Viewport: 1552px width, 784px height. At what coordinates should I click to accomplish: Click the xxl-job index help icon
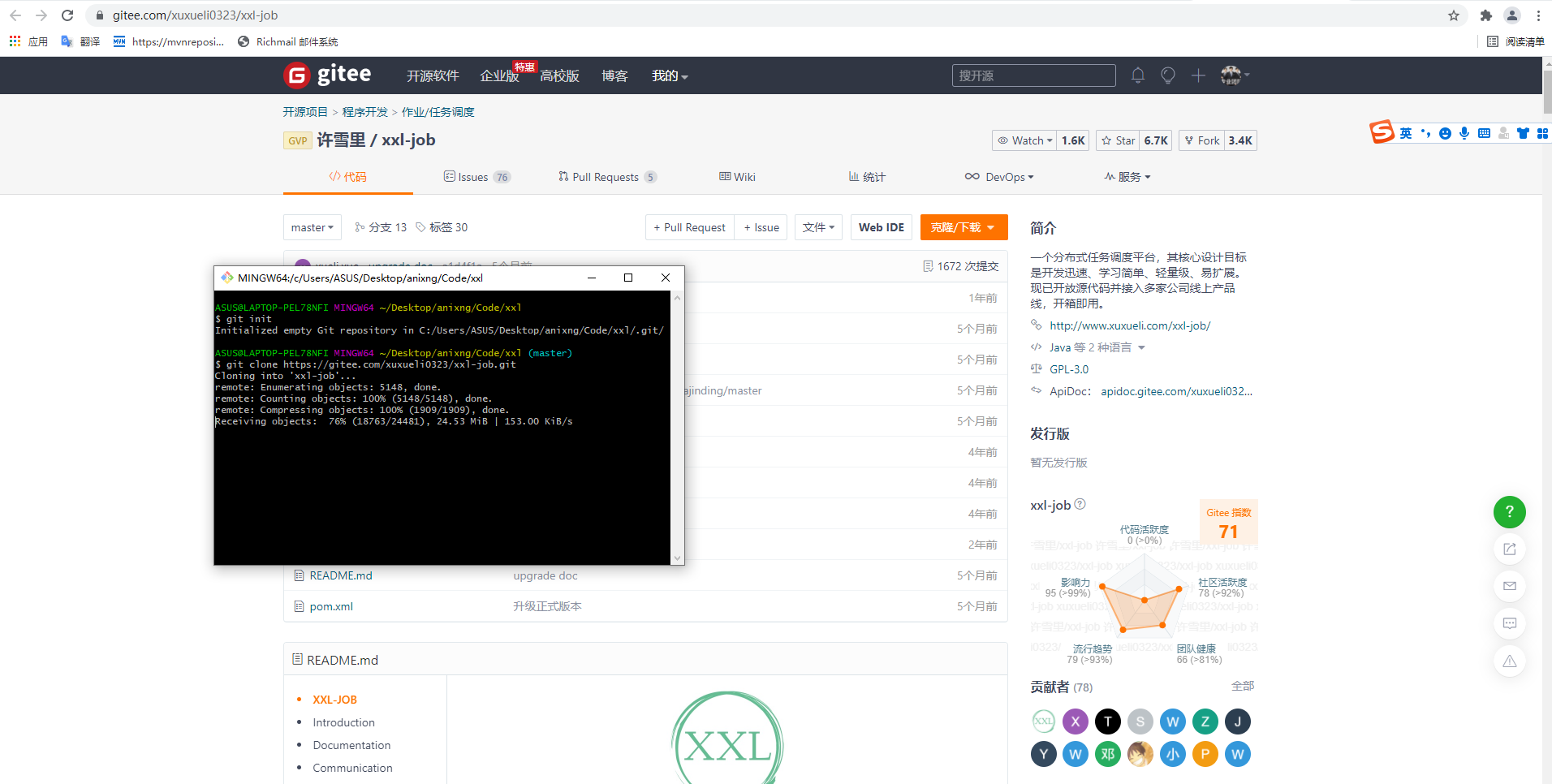[1080, 504]
